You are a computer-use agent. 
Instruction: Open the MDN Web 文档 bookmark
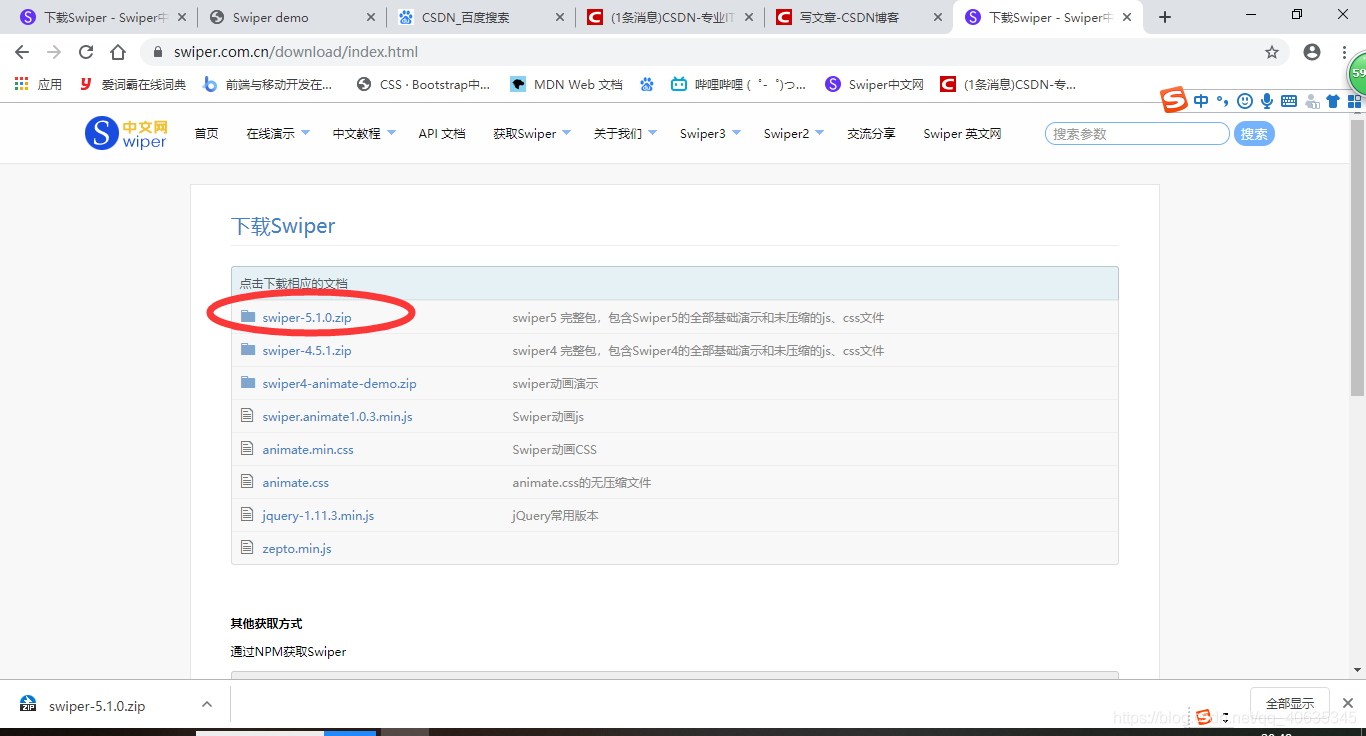point(566,84)
